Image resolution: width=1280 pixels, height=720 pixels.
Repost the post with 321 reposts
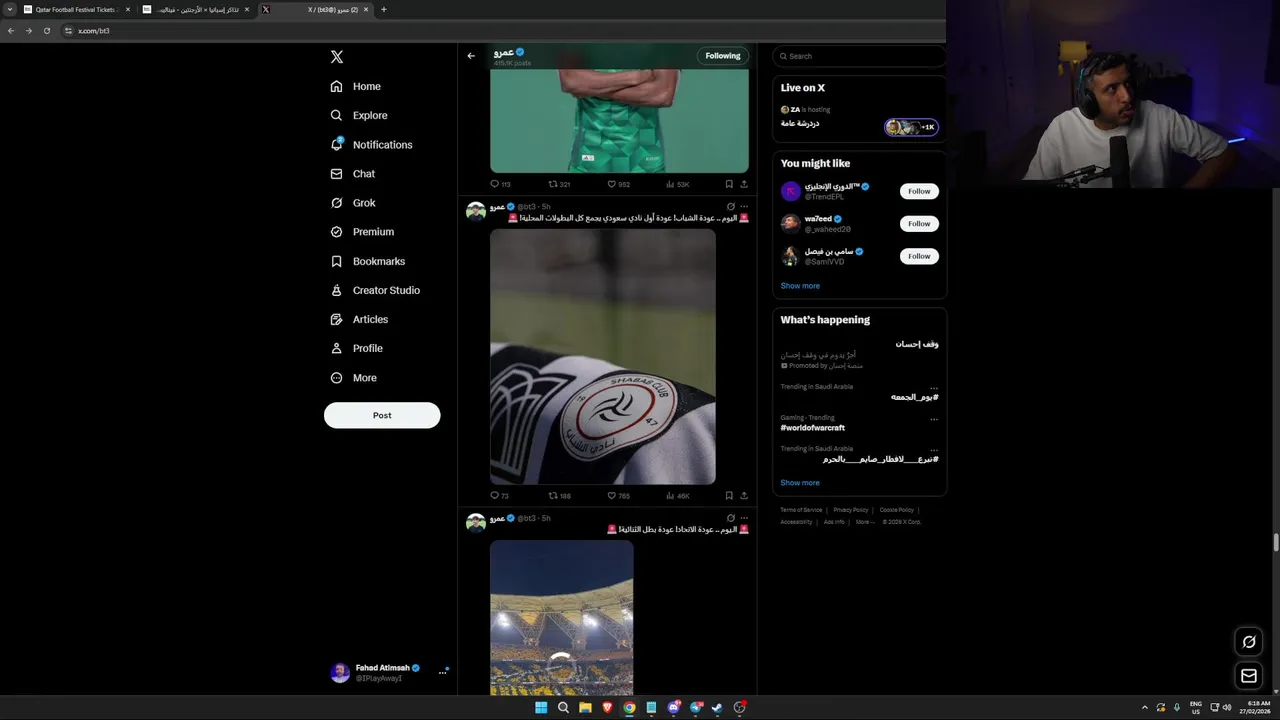[559, 184]
